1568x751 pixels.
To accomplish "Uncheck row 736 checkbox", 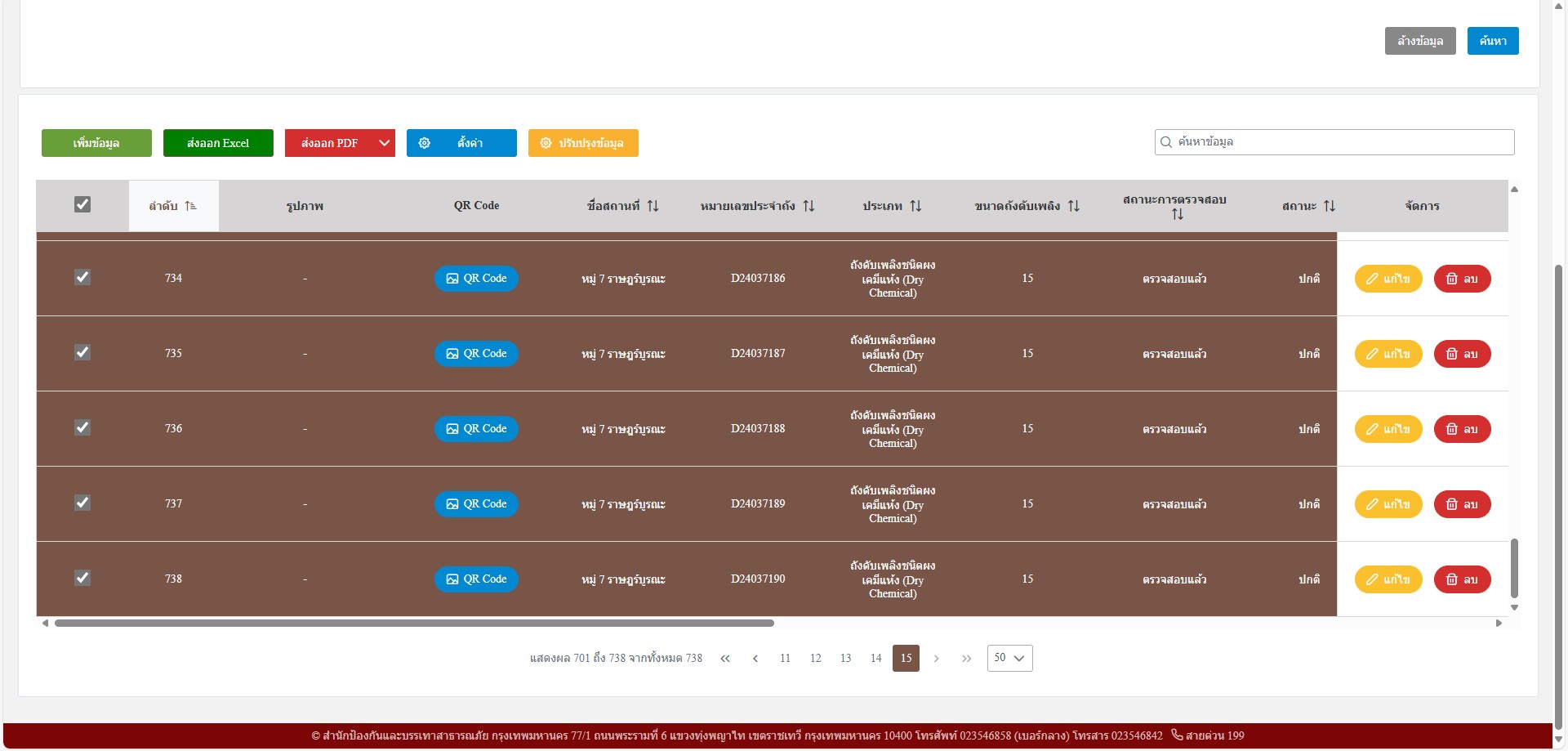I will click(82, 427).
